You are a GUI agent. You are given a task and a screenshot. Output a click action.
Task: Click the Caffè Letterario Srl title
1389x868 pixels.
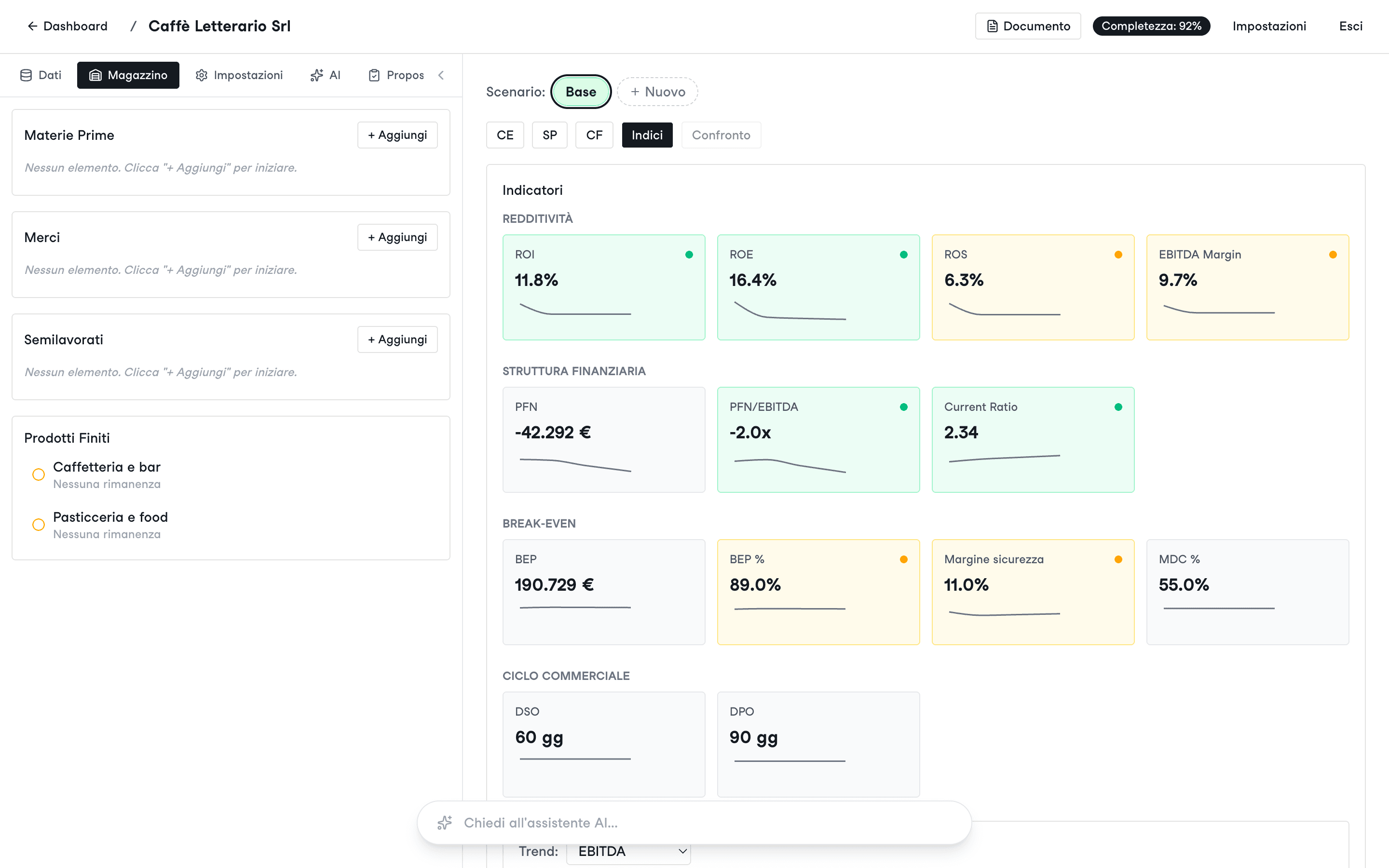tap(219, 26)
